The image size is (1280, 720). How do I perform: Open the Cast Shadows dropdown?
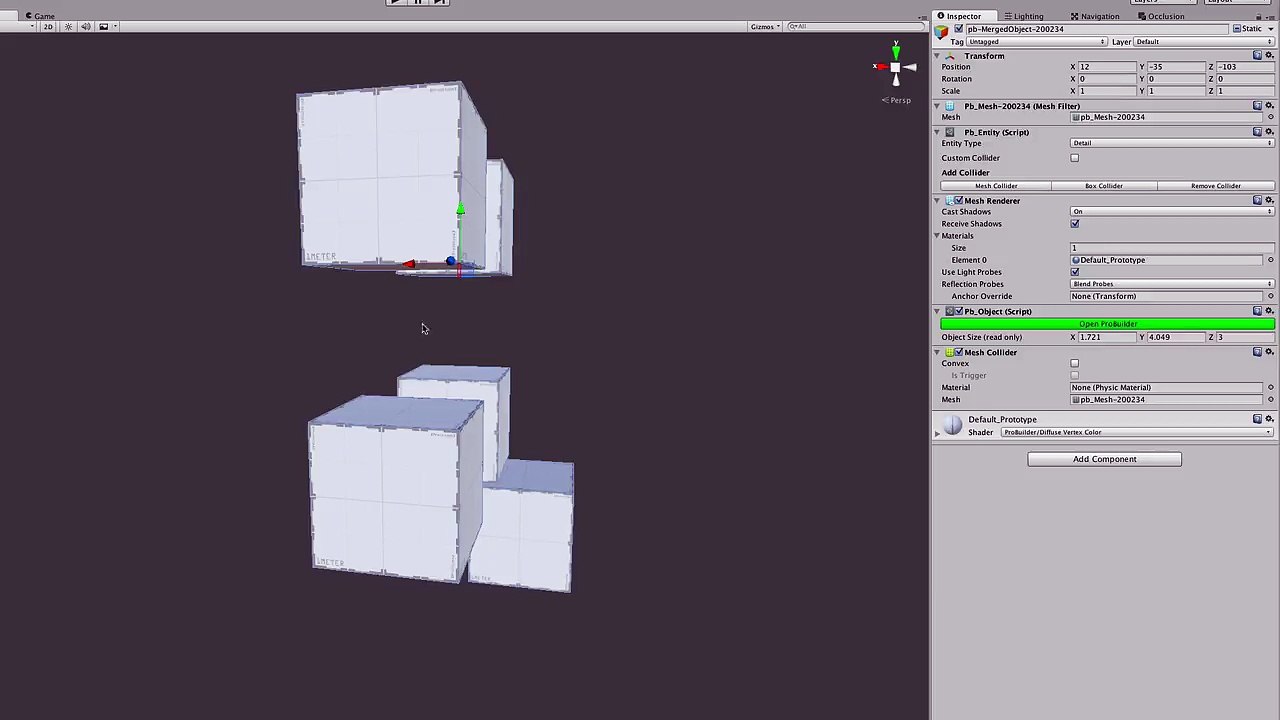1172,212
